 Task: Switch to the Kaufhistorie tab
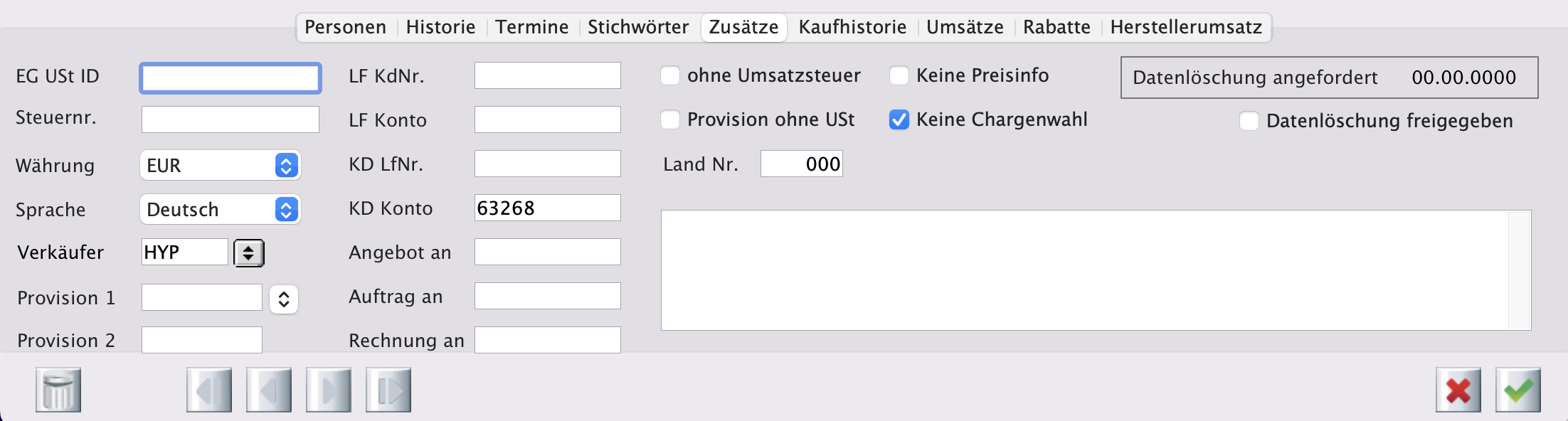[x=852, y=27]
